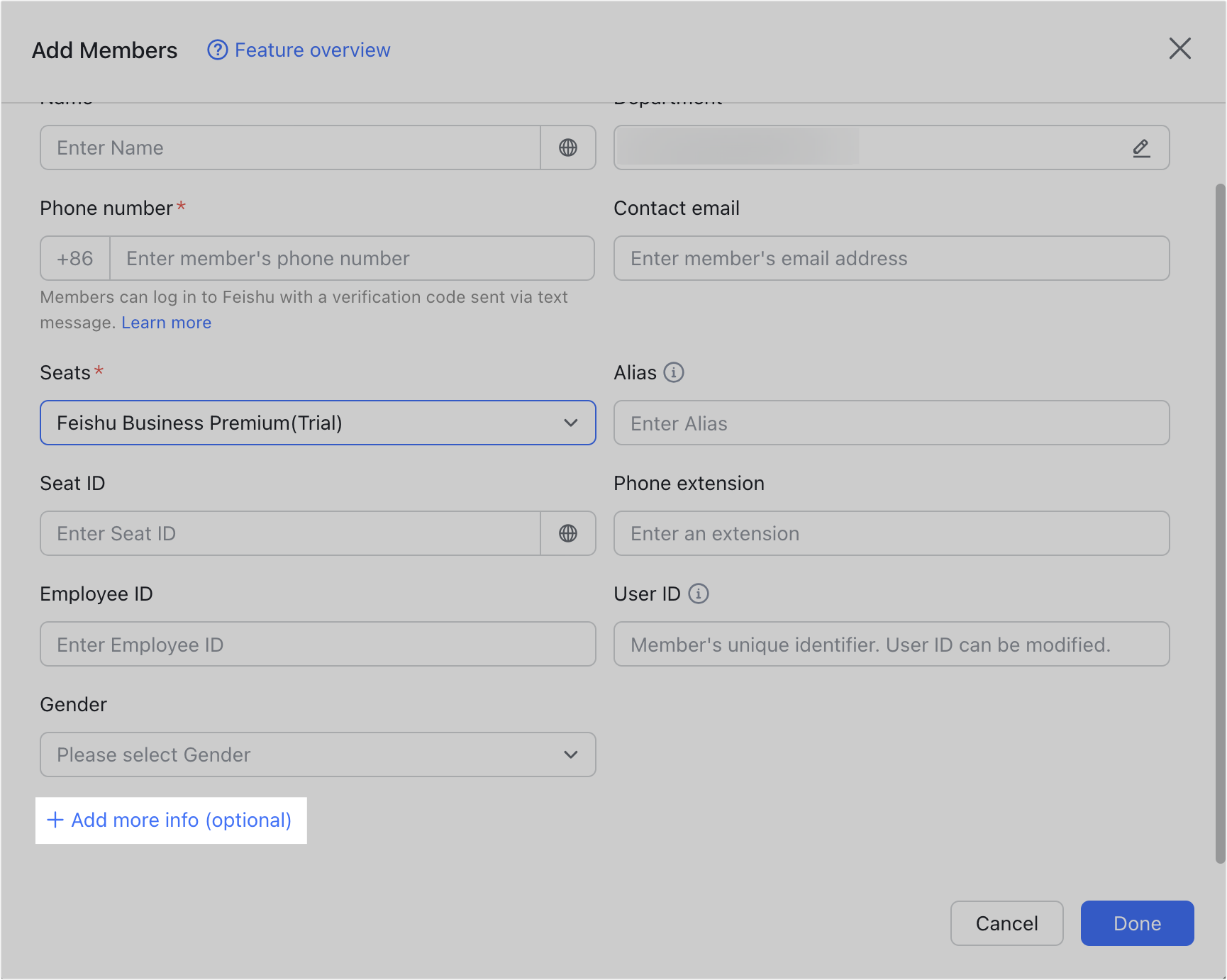Click the Cancel button
Screen dimensions: 1227x980
click(1007, 923)
